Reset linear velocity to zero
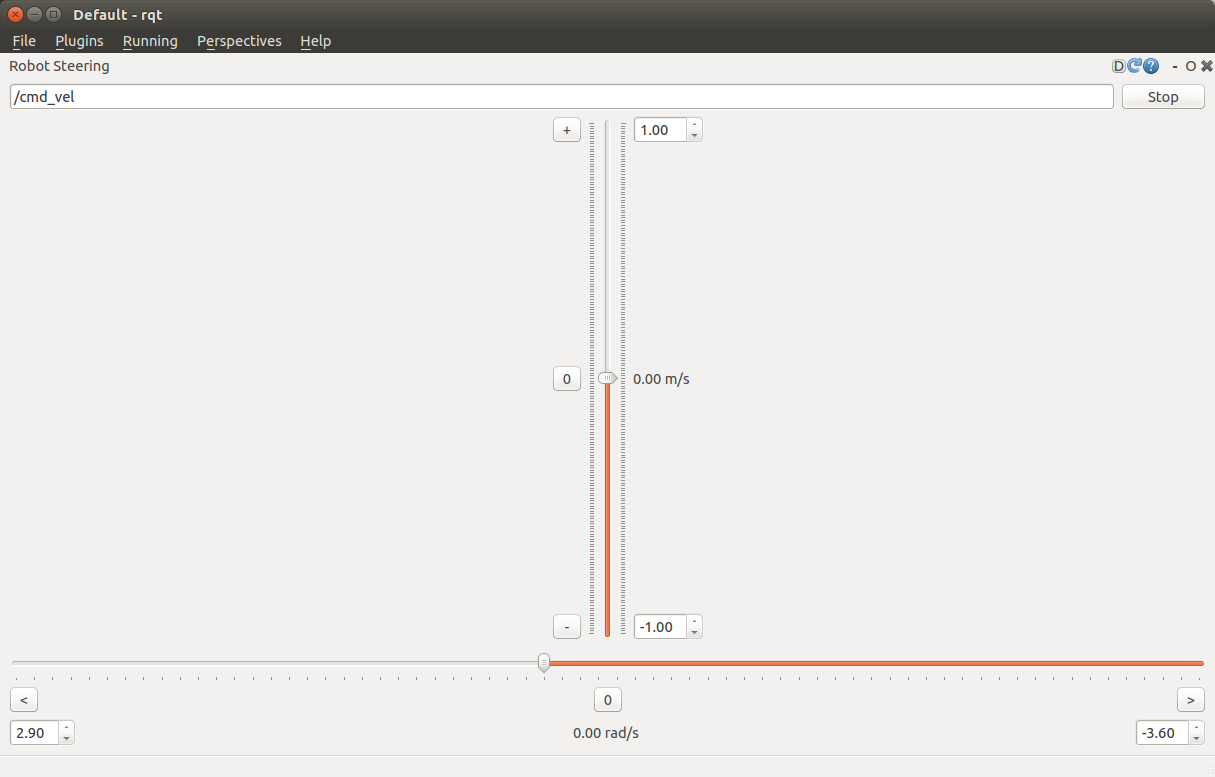This screenshot has height=777, width=1215. pos(567,379)
